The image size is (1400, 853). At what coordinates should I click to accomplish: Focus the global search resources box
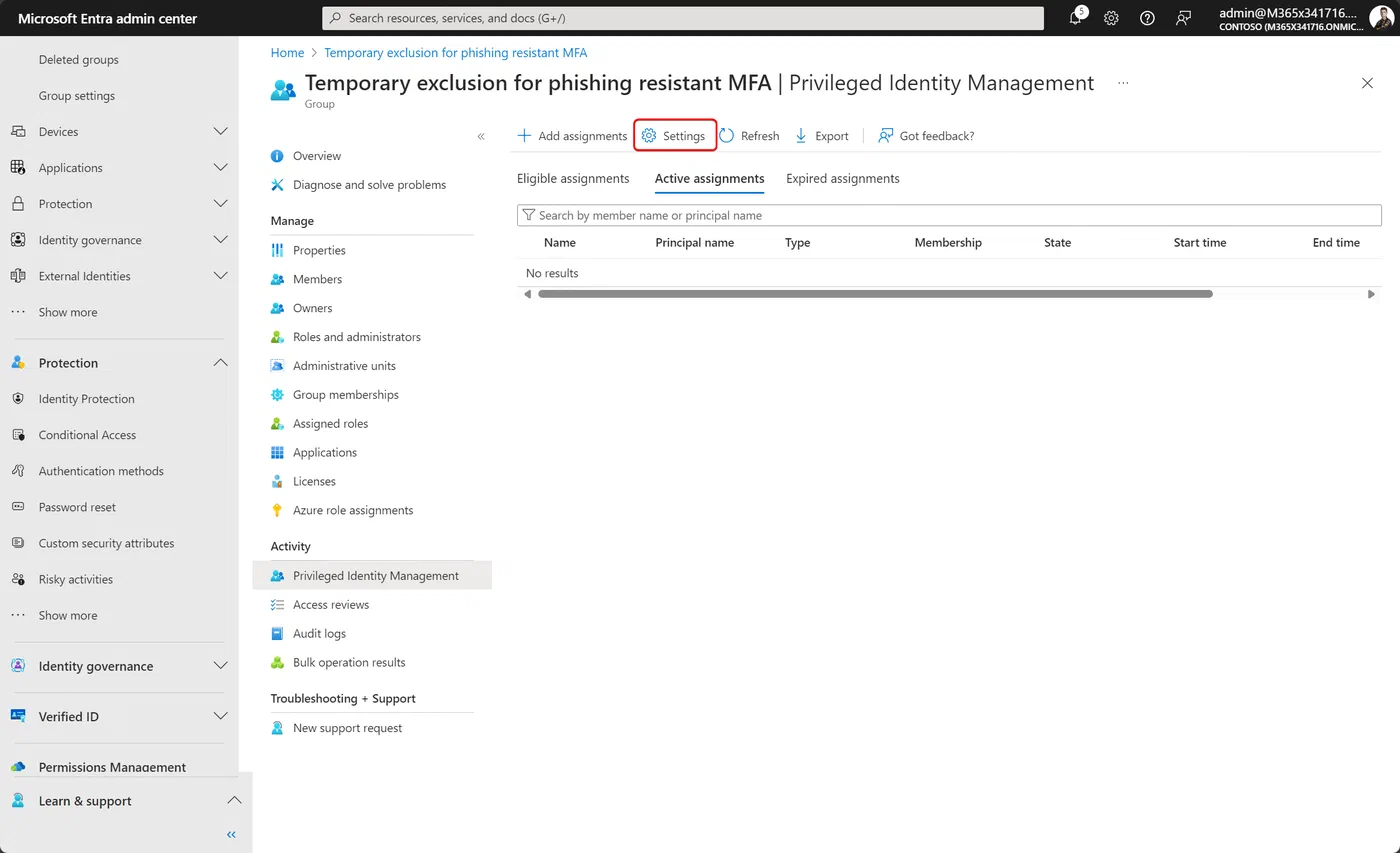(683, 18)
